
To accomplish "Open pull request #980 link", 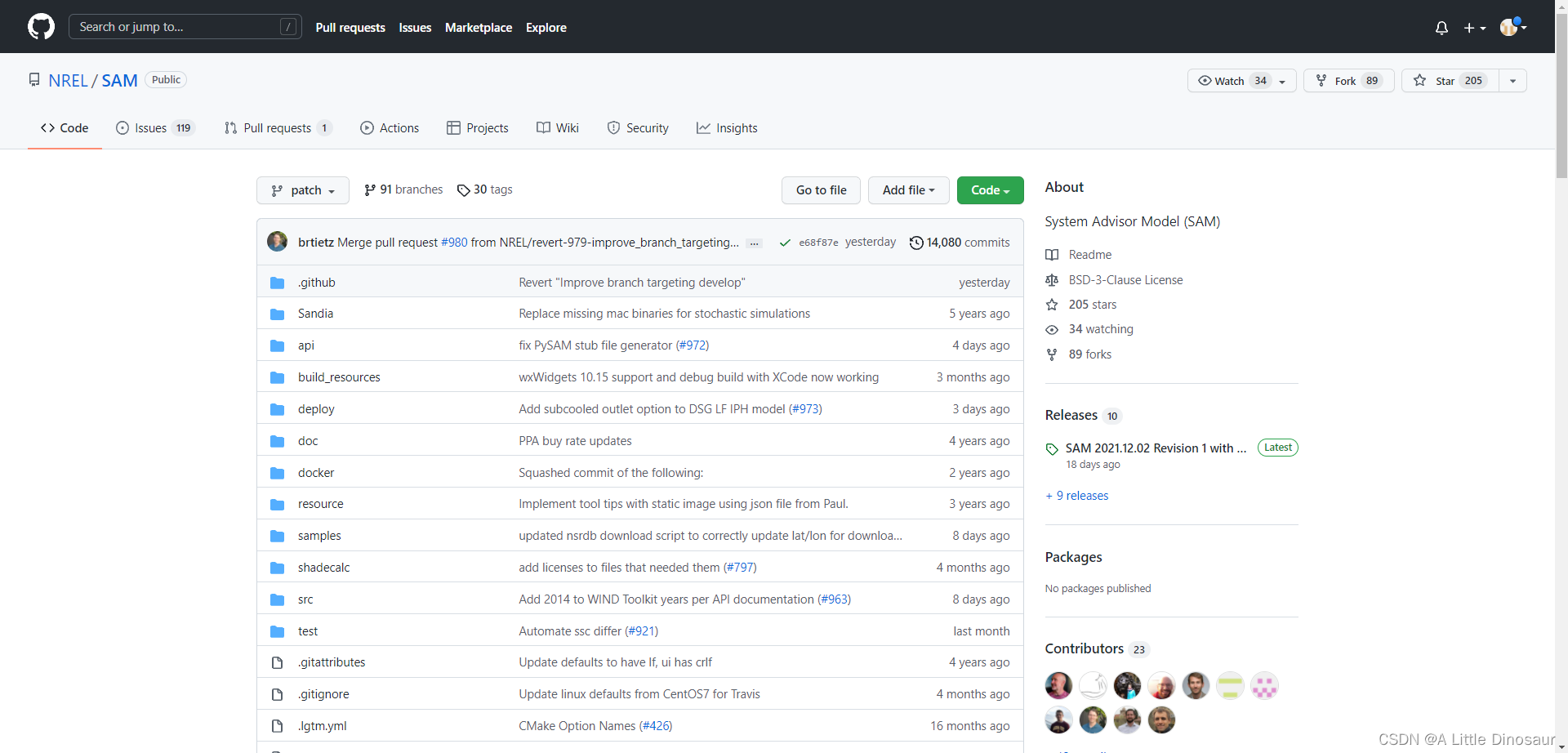I will (x=454, y=243).
